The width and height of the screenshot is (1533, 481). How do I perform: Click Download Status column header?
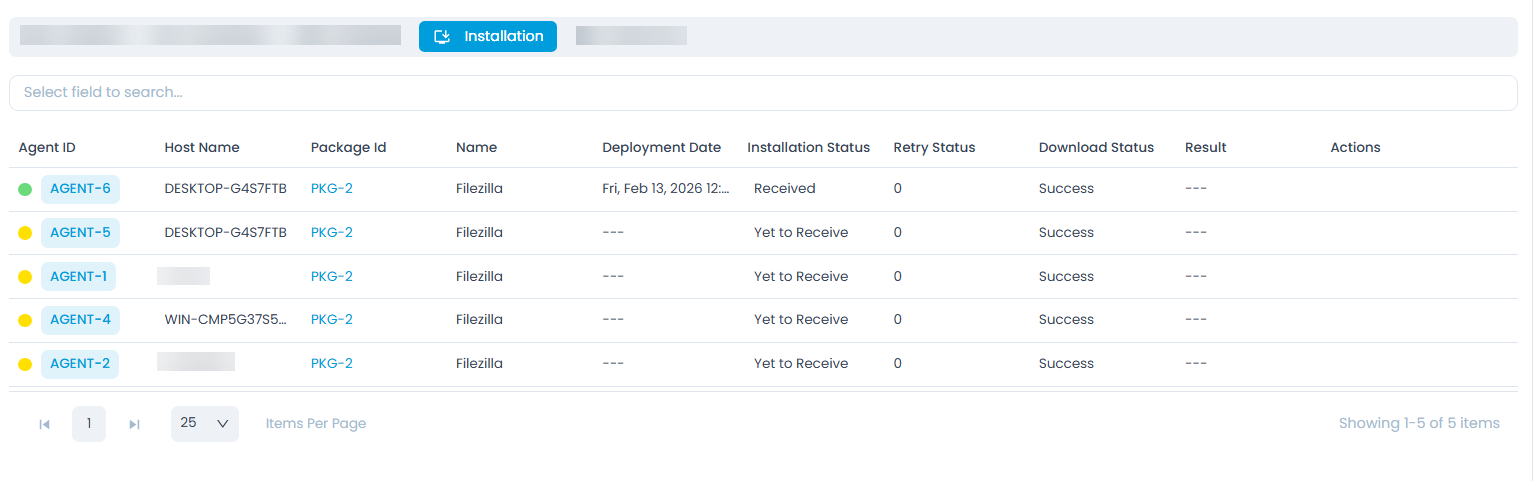click(1096, 148)
